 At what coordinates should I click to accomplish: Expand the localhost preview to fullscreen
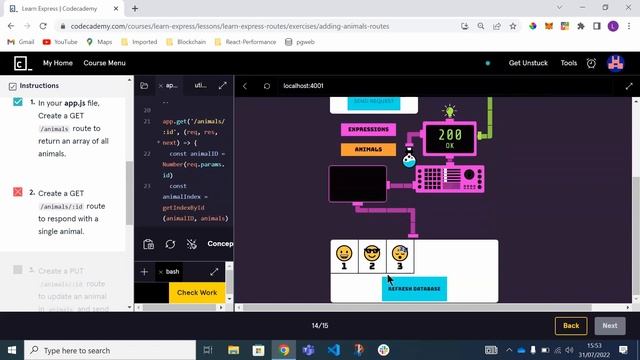[629, 86]
